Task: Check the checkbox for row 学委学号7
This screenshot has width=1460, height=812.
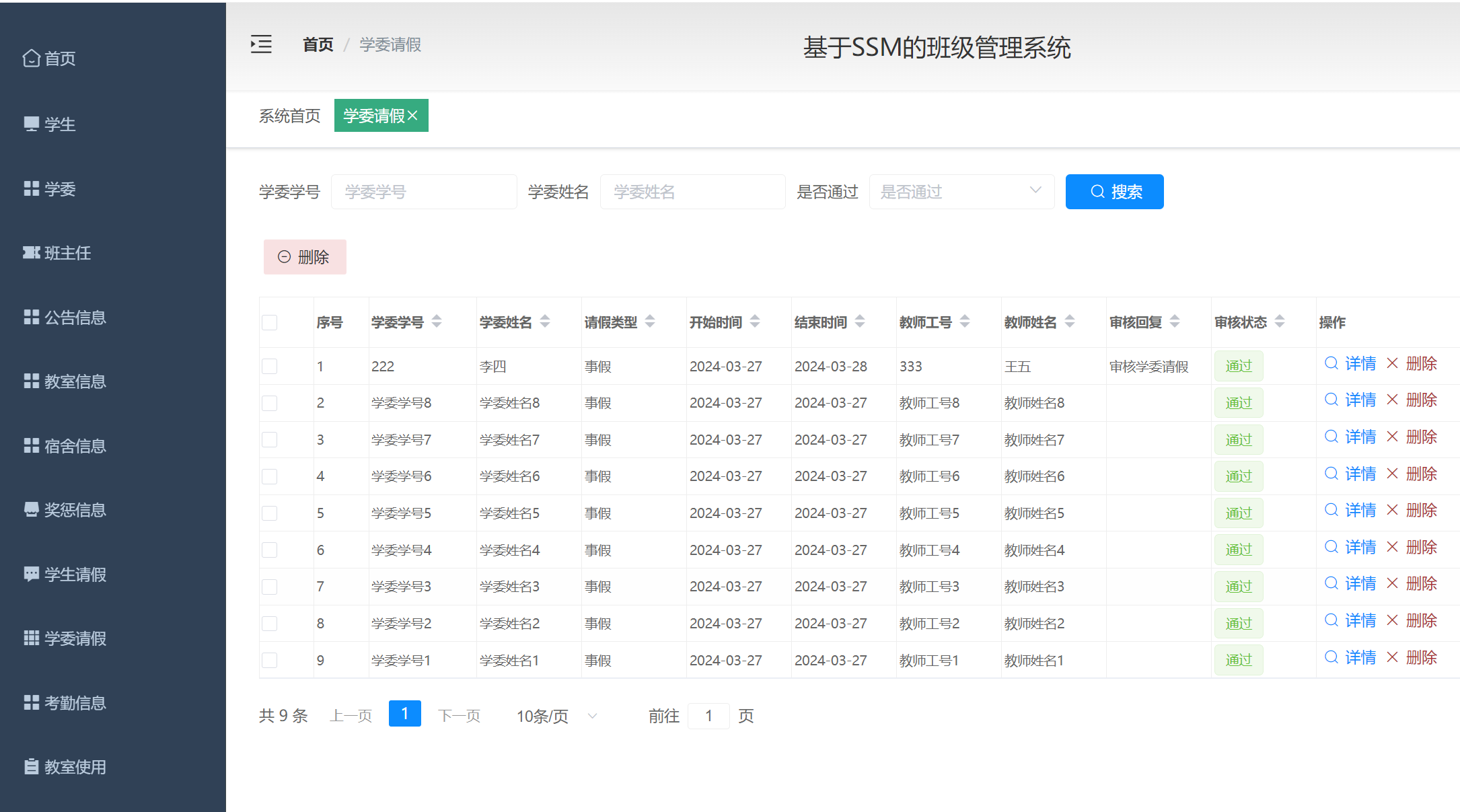Action: (x=270, y=439)
